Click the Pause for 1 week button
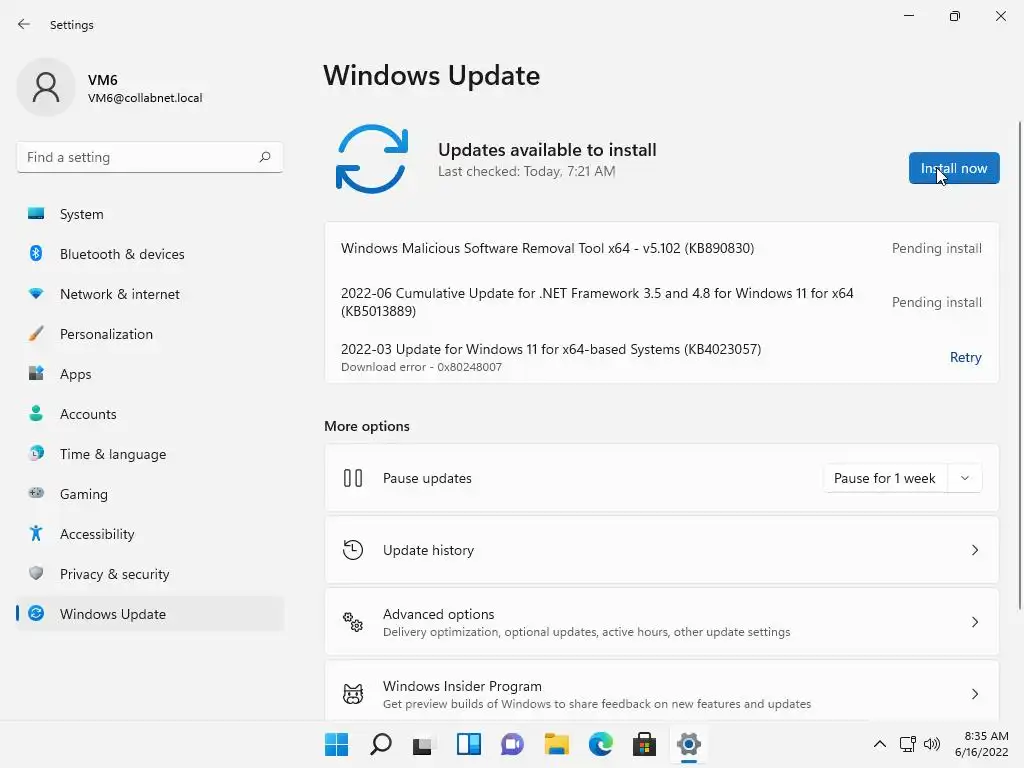The width and height of the screenshot is (1024, 768). [884, 478]
